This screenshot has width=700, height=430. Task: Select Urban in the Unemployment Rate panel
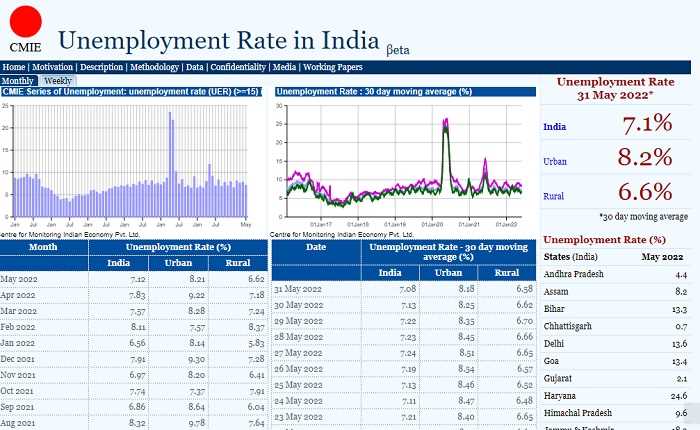[x=556, y=161]
